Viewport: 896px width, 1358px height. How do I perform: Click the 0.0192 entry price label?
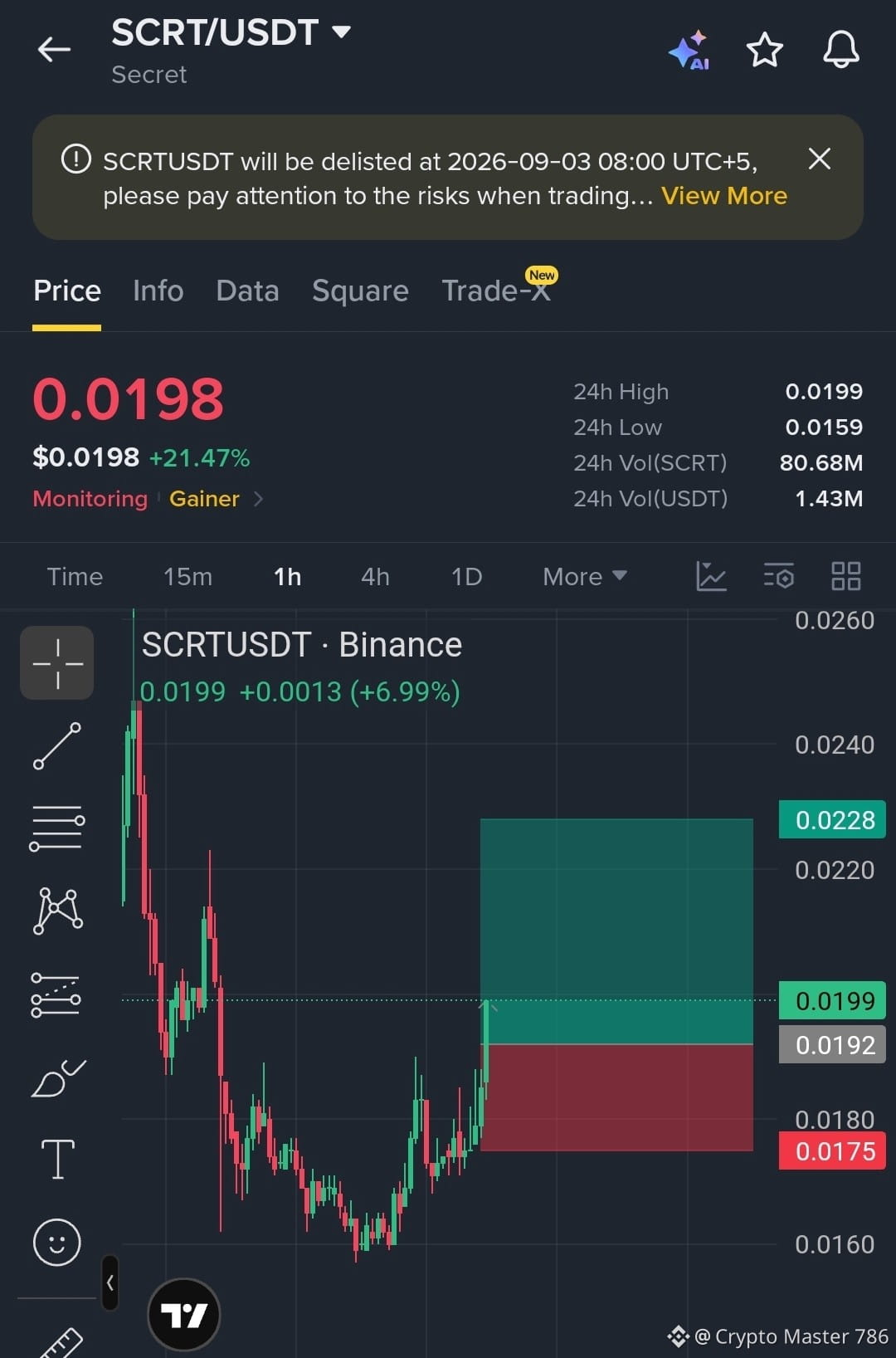(x=832, y=1044)
